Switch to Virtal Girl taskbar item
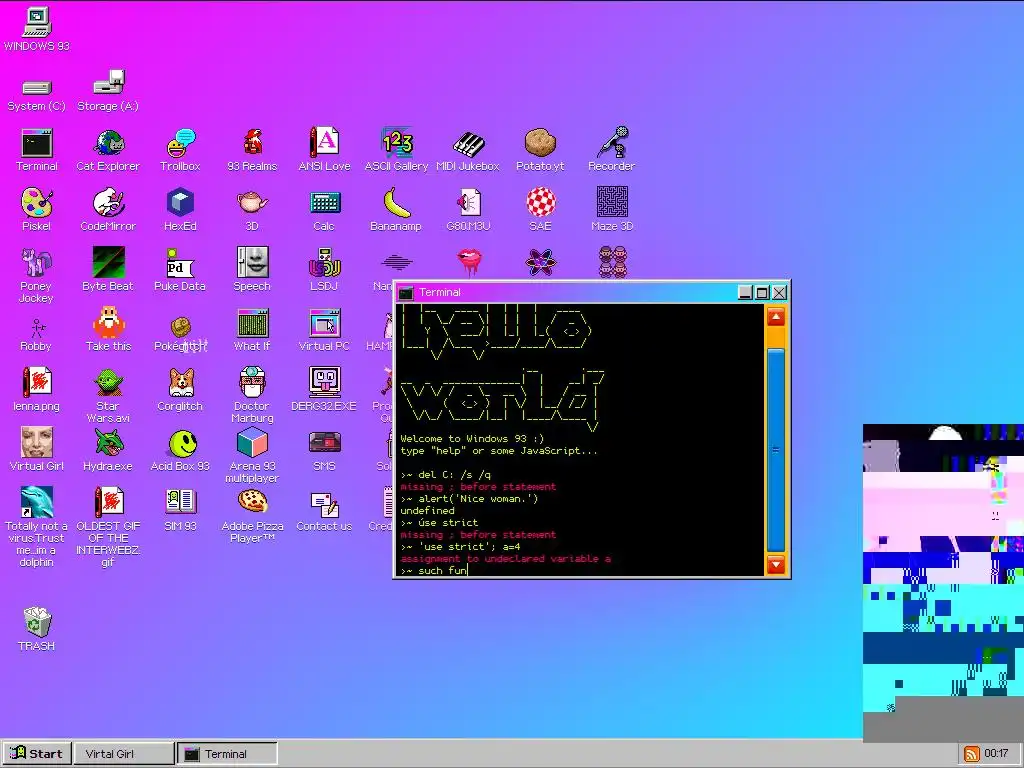Screen dimensions: 1024x768 click(124, 754)
